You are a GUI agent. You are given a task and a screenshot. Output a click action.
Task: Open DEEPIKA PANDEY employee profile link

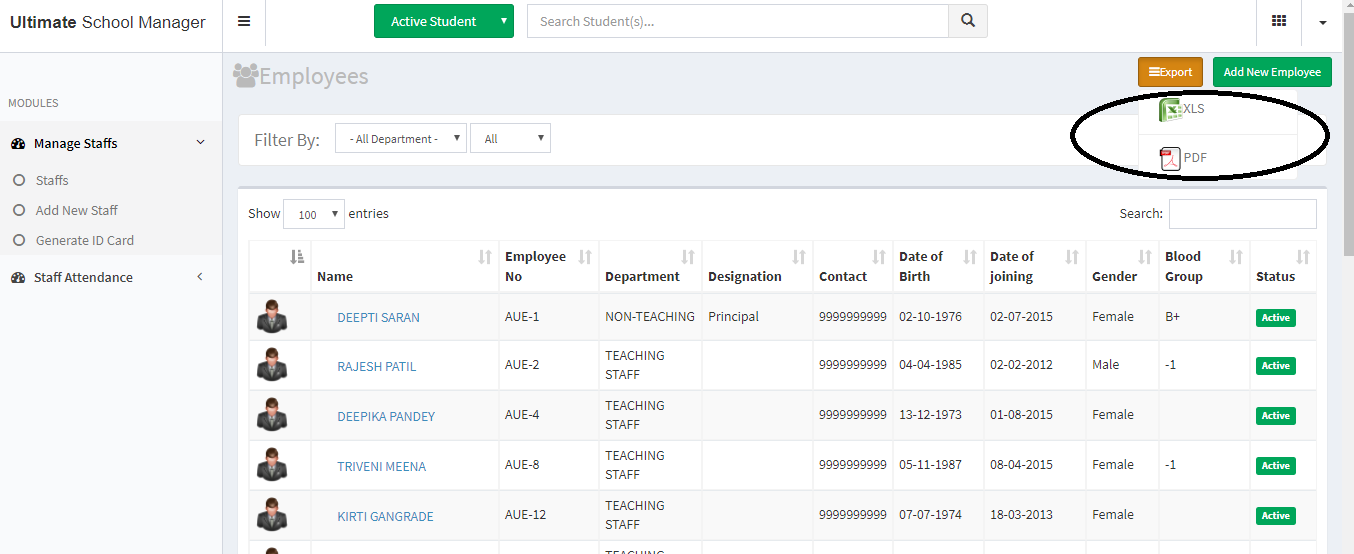[x=386, y=417]
